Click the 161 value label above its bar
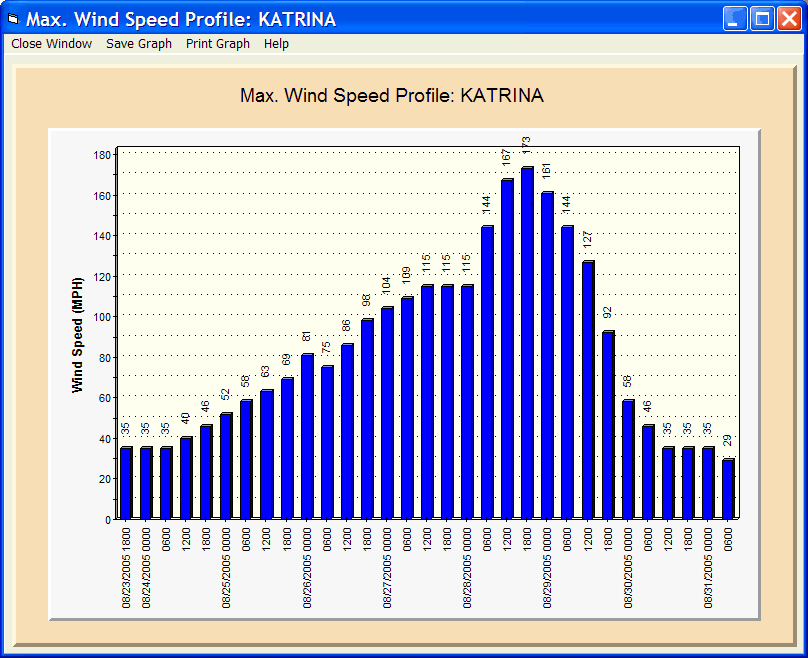 pyautogui.click(x=547, y=172)
